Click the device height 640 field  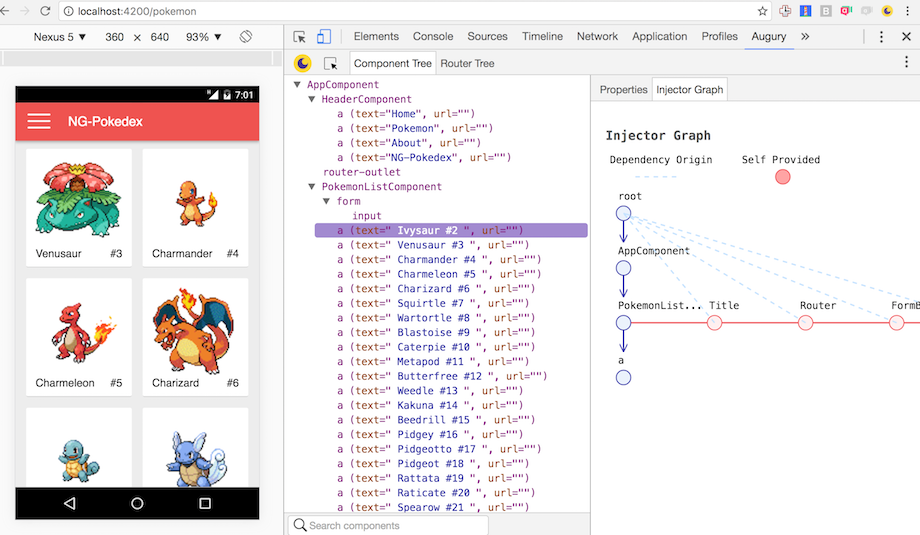pyautogui.click(x=160, y=37)
